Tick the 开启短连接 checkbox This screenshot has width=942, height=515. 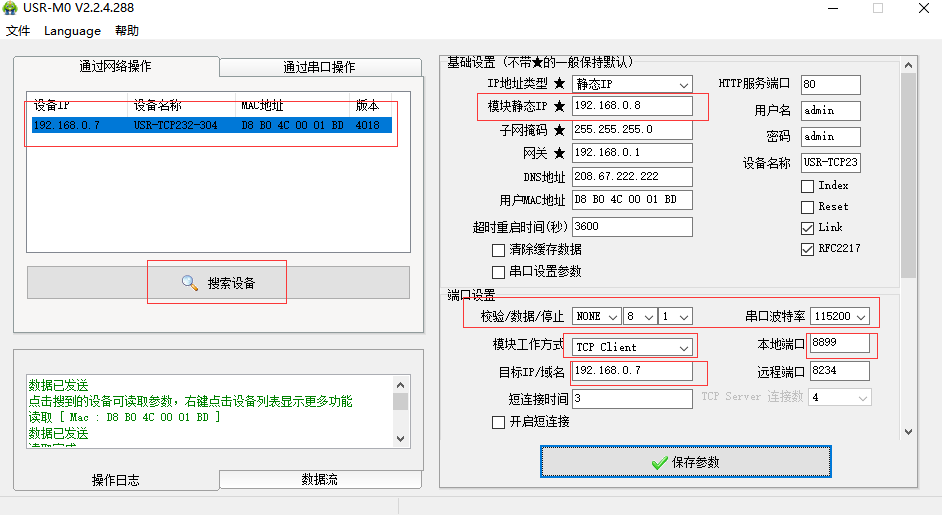(x=498, y=422)
